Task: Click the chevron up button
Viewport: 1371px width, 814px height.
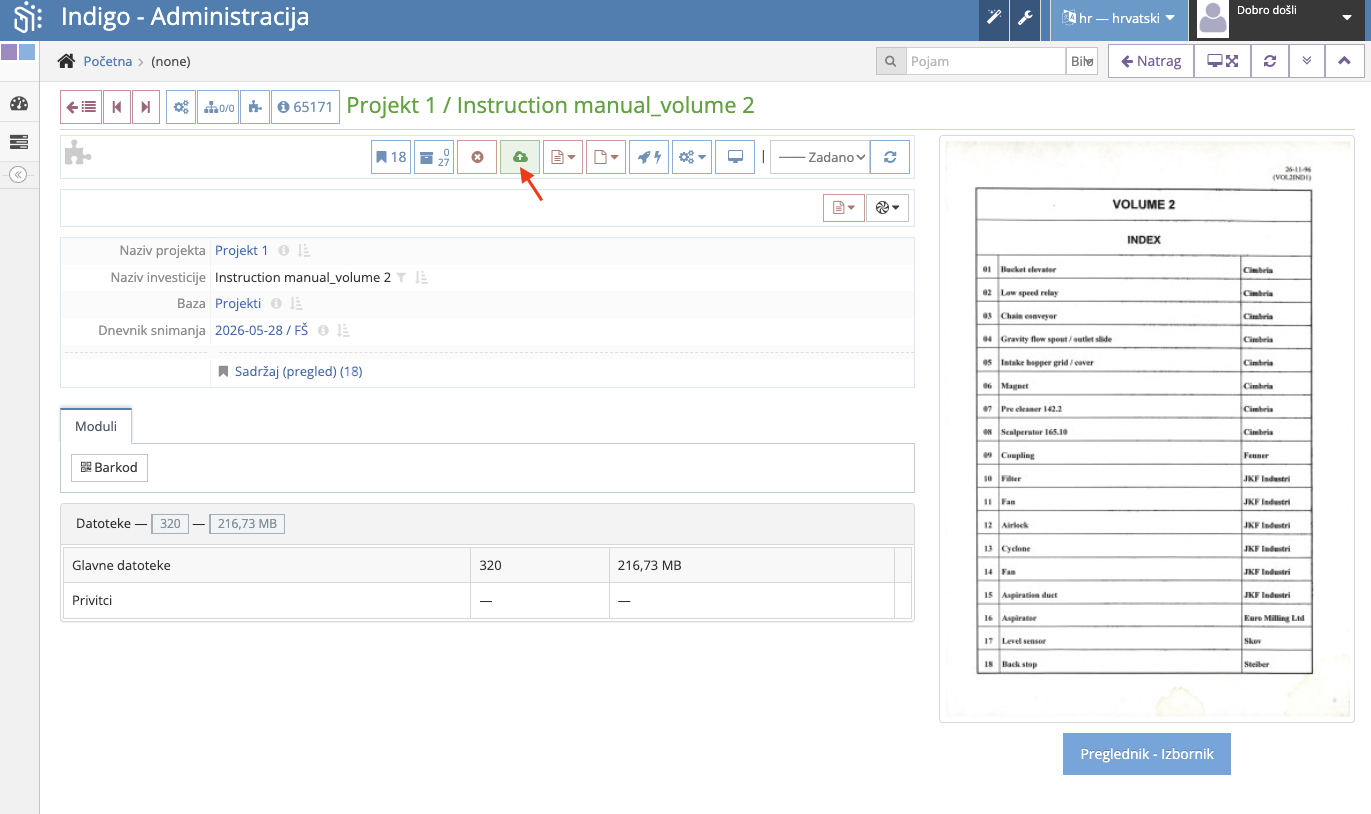Action: click(x=1345, y=61)
